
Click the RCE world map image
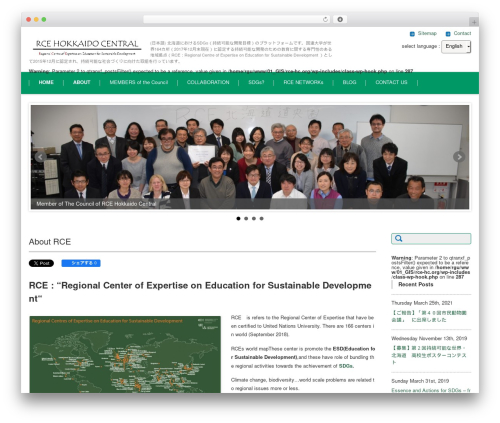[125, 354]
